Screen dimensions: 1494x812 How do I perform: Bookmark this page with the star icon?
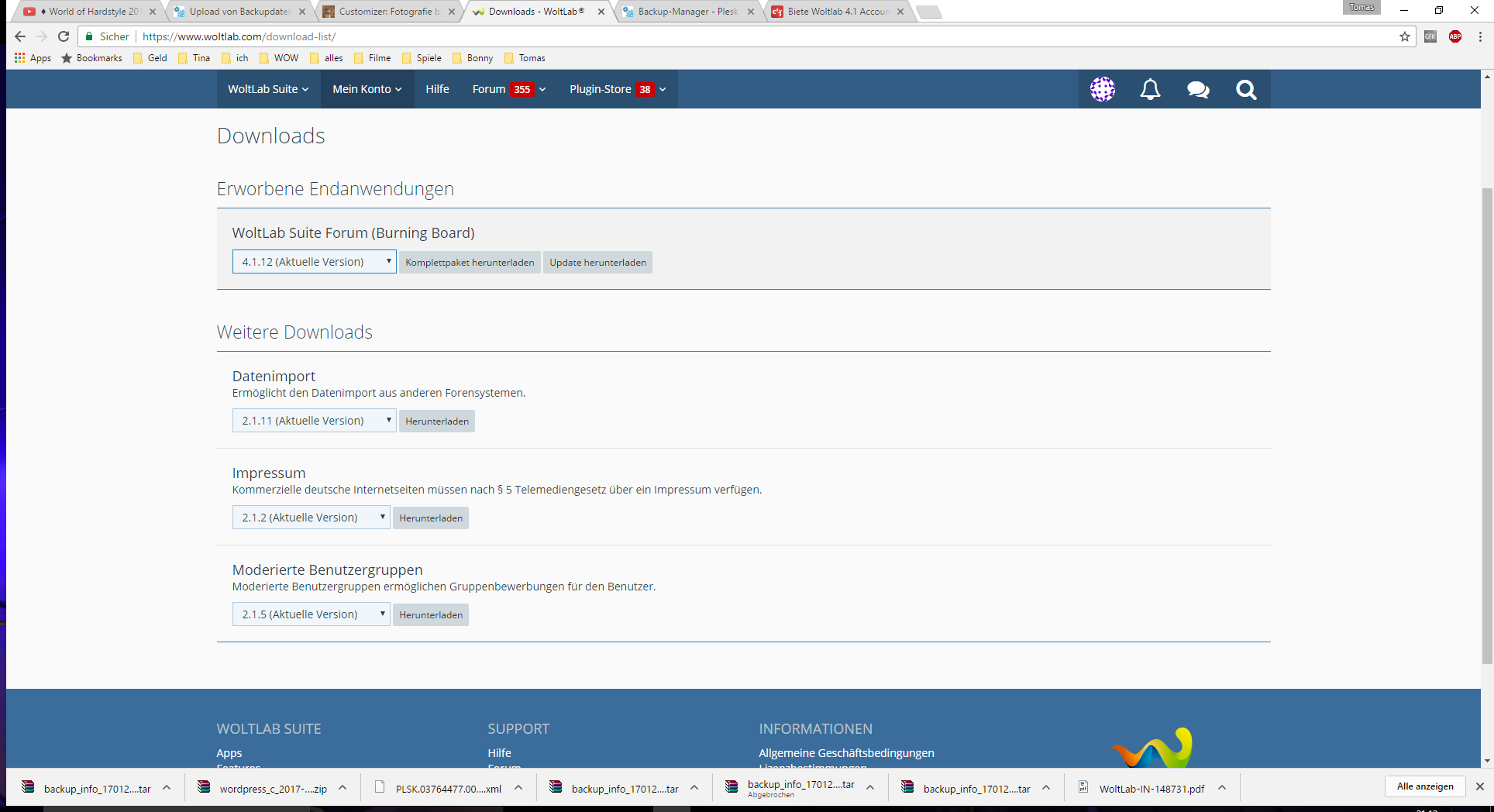(1404, 36)
